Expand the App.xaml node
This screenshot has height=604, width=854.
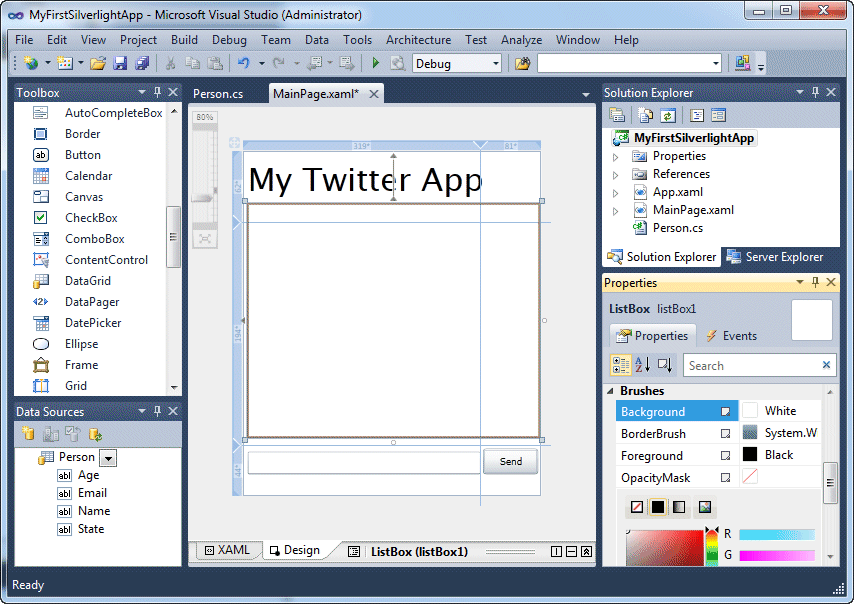(x=616, y=193)
